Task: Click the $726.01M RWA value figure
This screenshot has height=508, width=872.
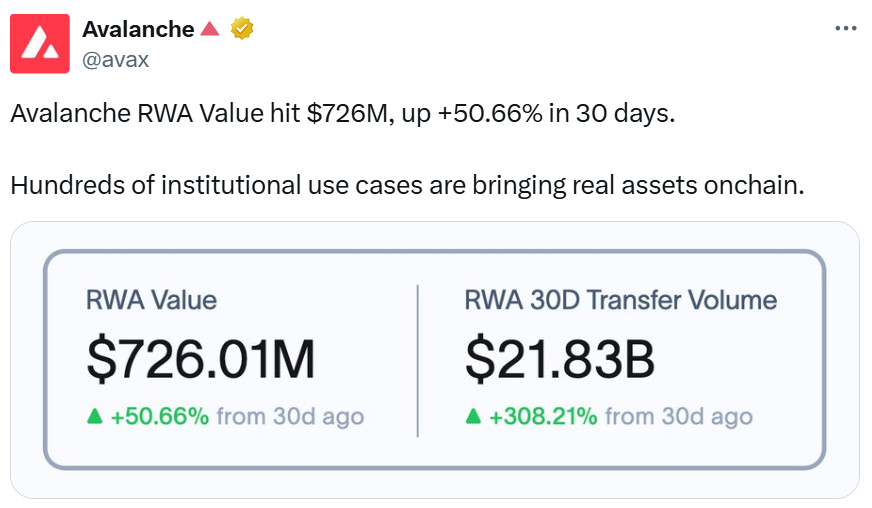Action: pos(201,359)
